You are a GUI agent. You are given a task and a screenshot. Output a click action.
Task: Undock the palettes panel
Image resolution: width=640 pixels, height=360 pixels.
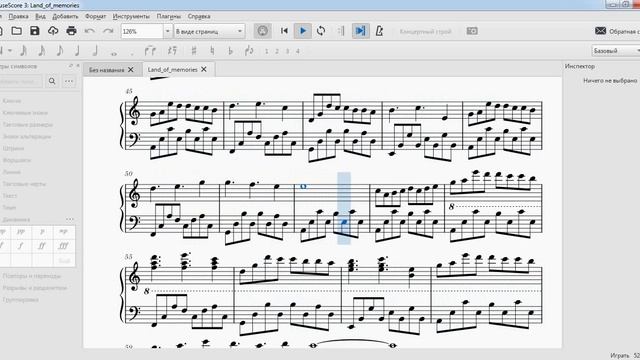[71, 66]
